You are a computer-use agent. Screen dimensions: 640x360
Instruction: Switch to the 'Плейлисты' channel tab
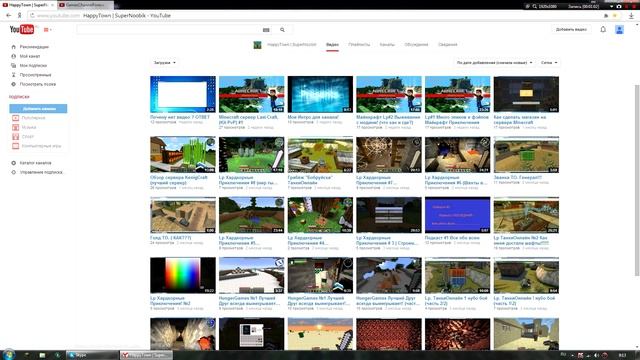pyautogui.click(x=359, y=44)
